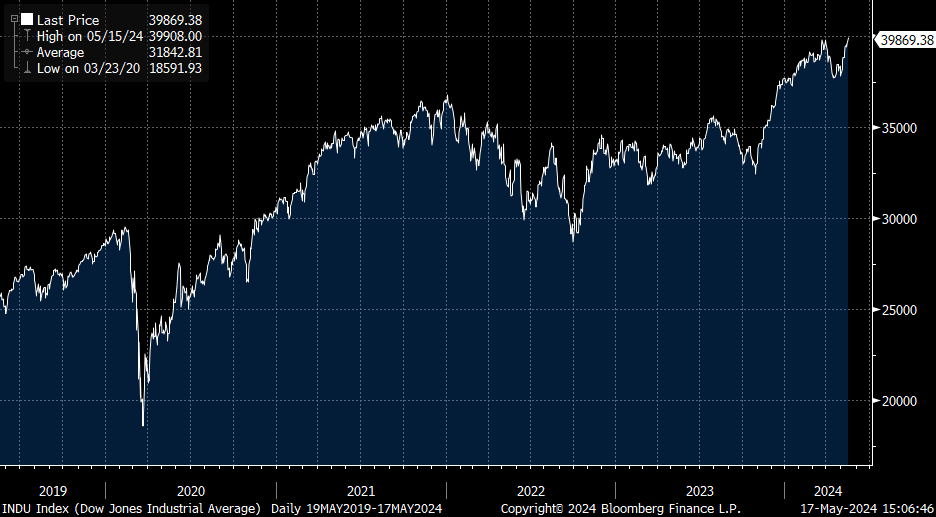Click the High marker icon in legend
Screen dimensions: 936x517
pos(26,36)
